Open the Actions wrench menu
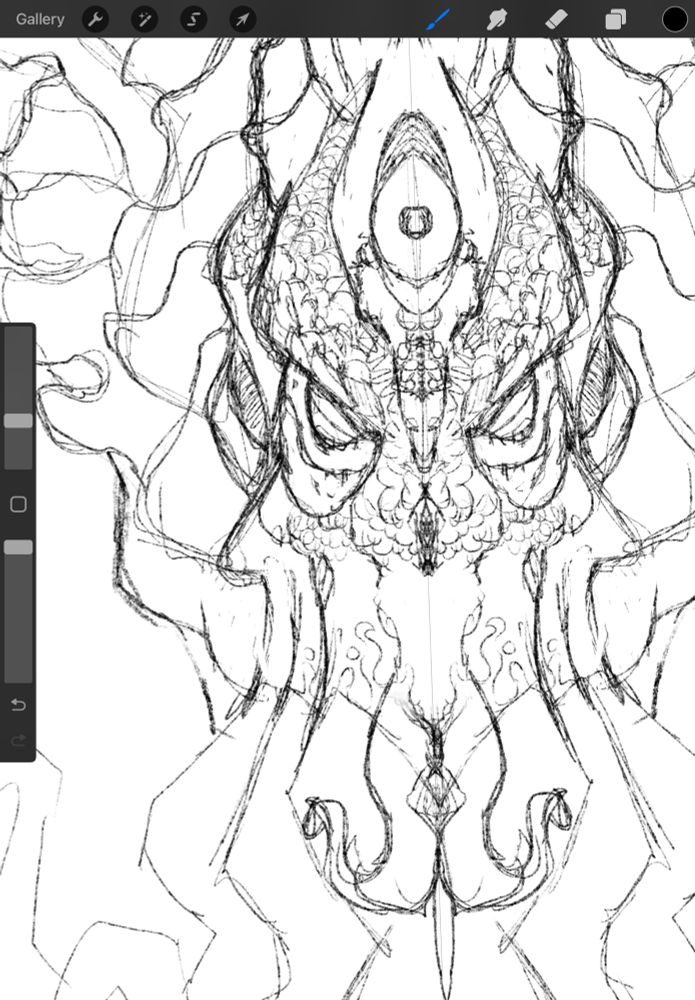Screen dimensions: 695x1000 96,19
